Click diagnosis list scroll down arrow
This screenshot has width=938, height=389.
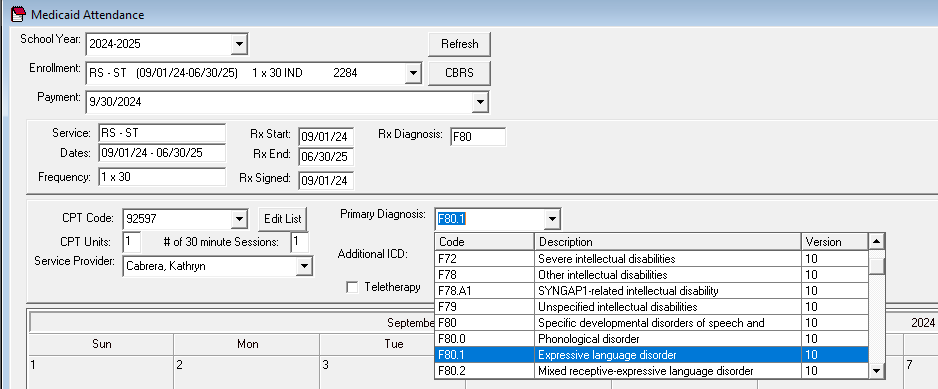[x=876, y=371]
